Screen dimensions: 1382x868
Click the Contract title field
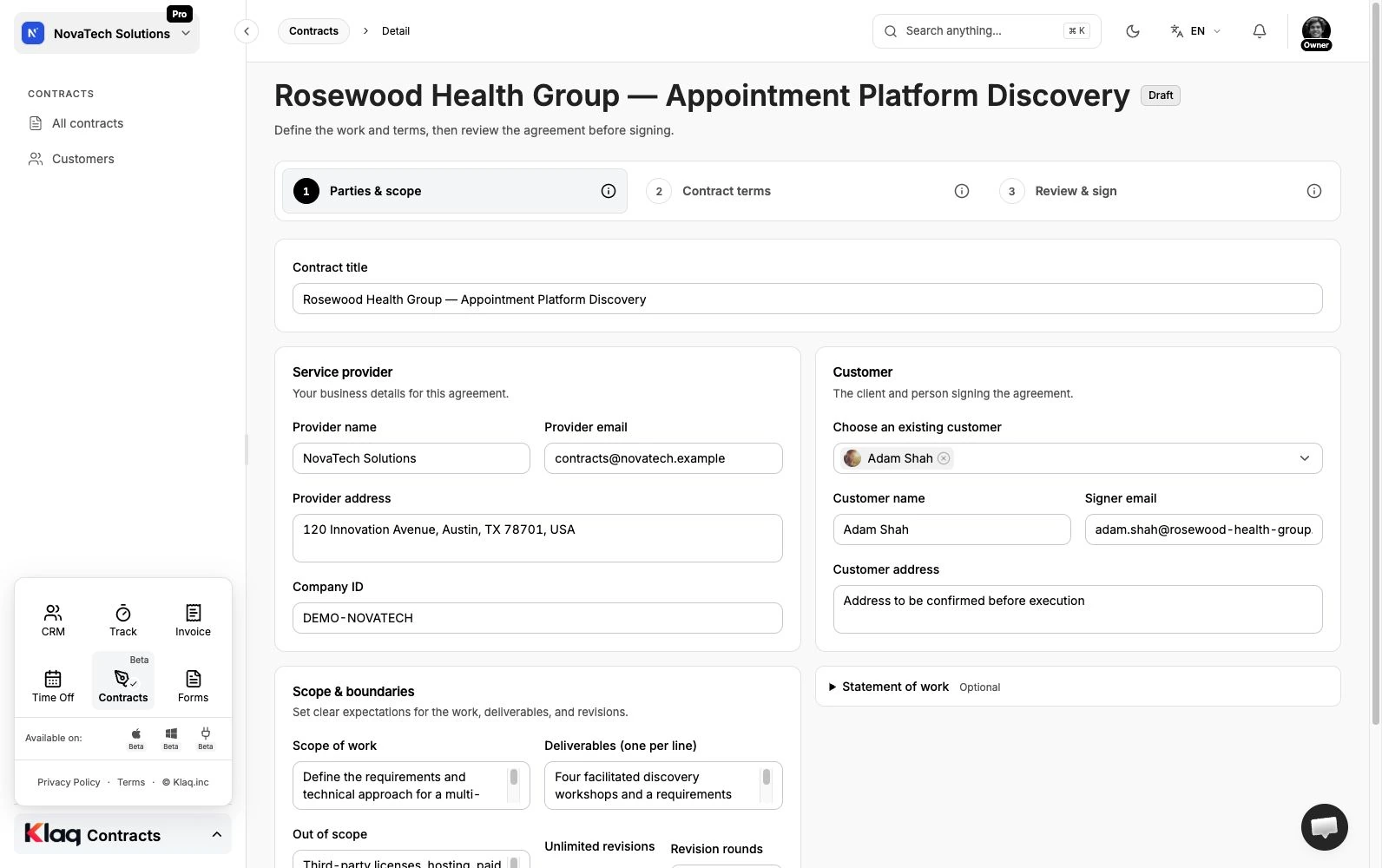807,299
